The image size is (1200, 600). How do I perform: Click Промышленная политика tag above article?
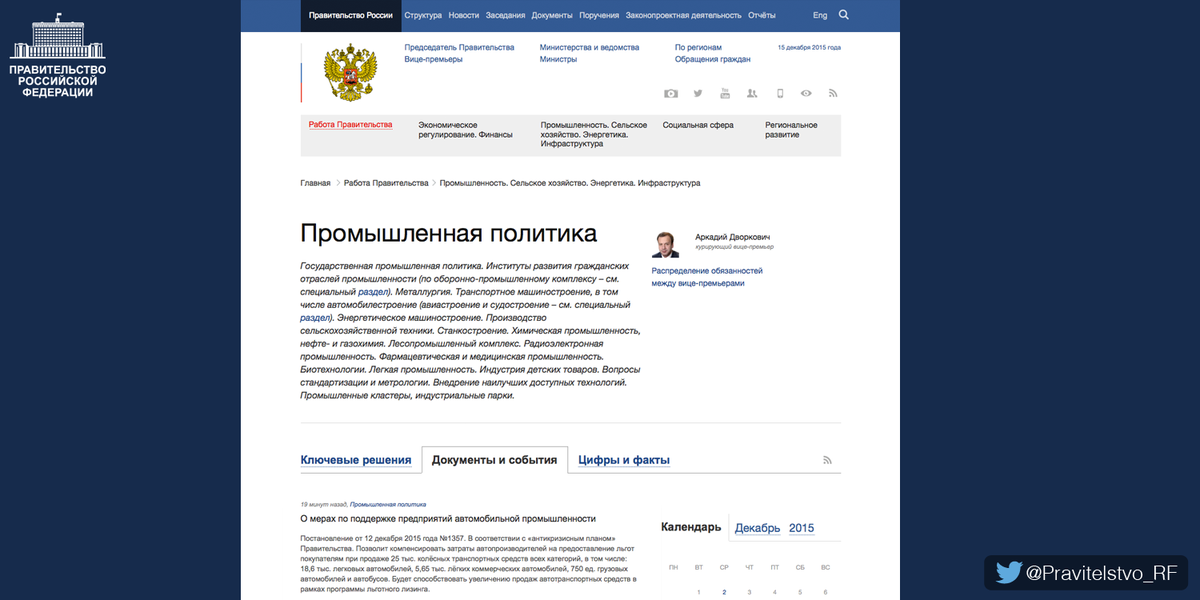point(388,505)
